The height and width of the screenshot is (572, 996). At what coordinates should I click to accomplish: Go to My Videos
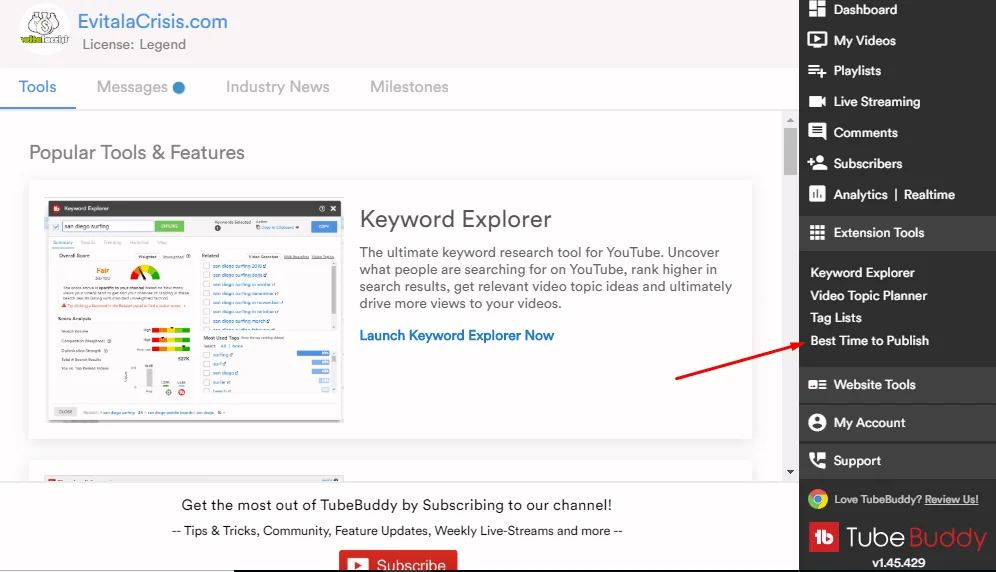(865, 41)
